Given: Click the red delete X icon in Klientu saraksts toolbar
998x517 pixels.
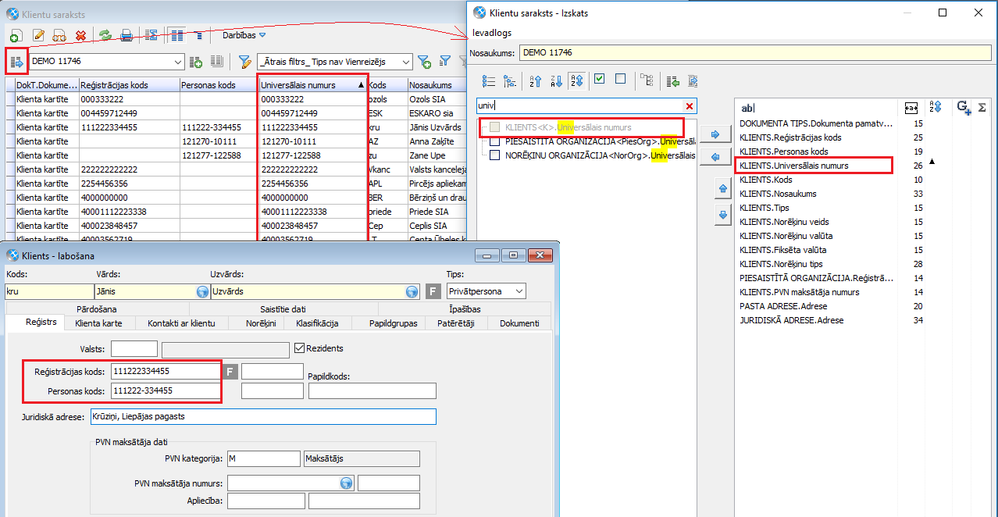Looking at the screenshot, I should (81, 35).
